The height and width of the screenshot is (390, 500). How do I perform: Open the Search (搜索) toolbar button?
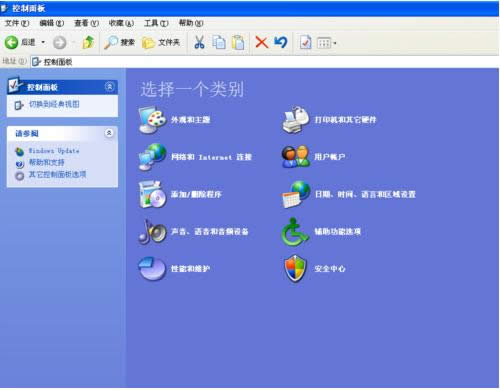119,42
